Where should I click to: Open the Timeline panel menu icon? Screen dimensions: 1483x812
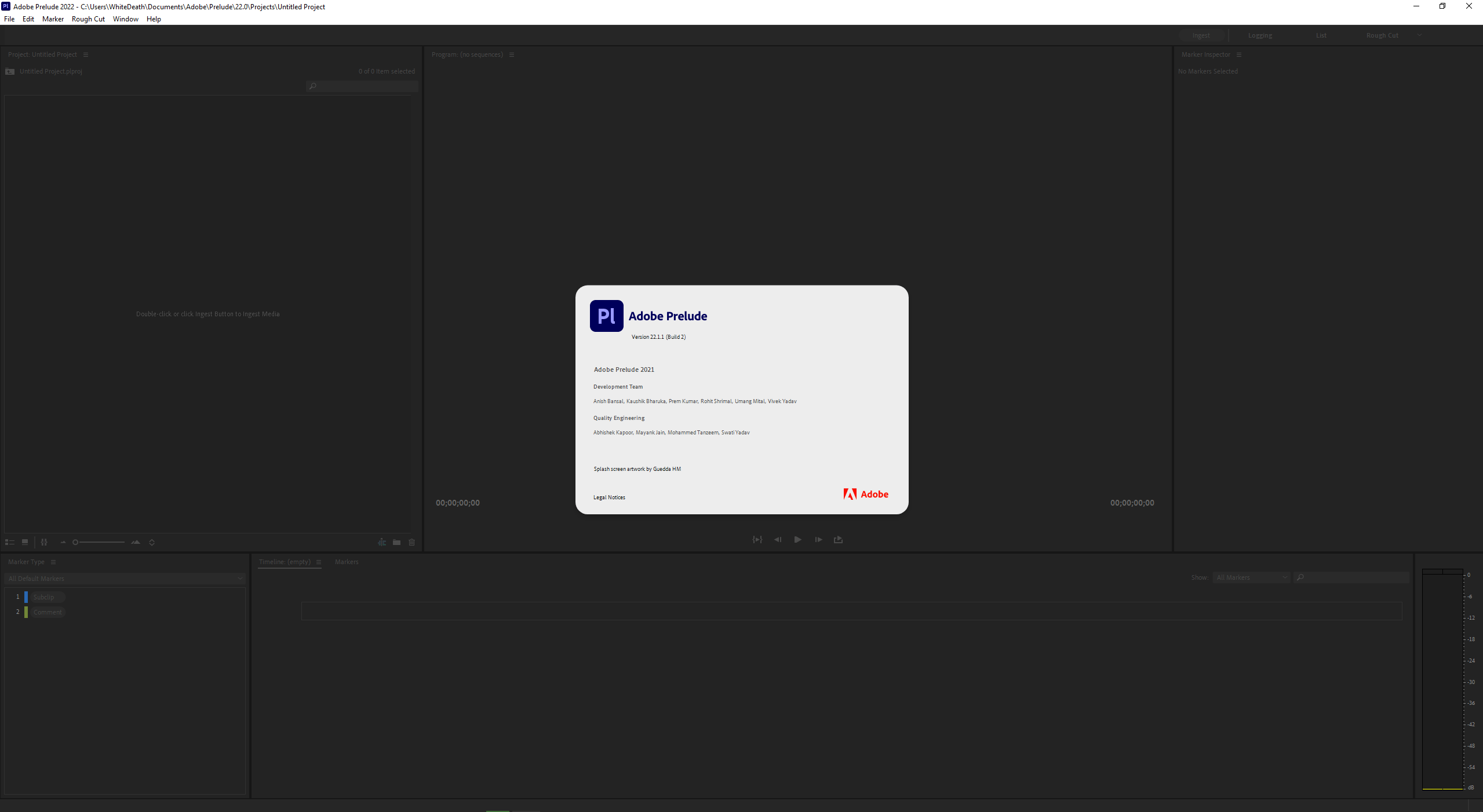319,562
